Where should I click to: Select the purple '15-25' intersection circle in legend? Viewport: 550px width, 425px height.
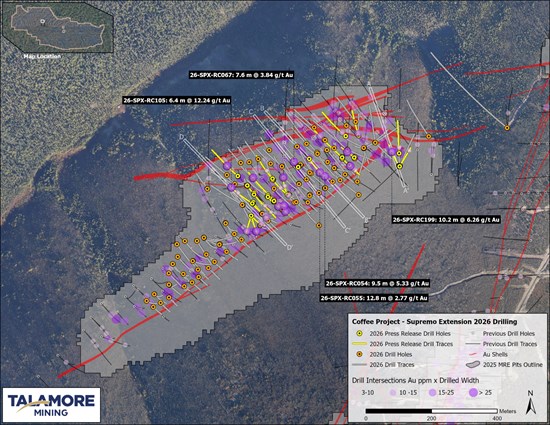click(433, 393)
